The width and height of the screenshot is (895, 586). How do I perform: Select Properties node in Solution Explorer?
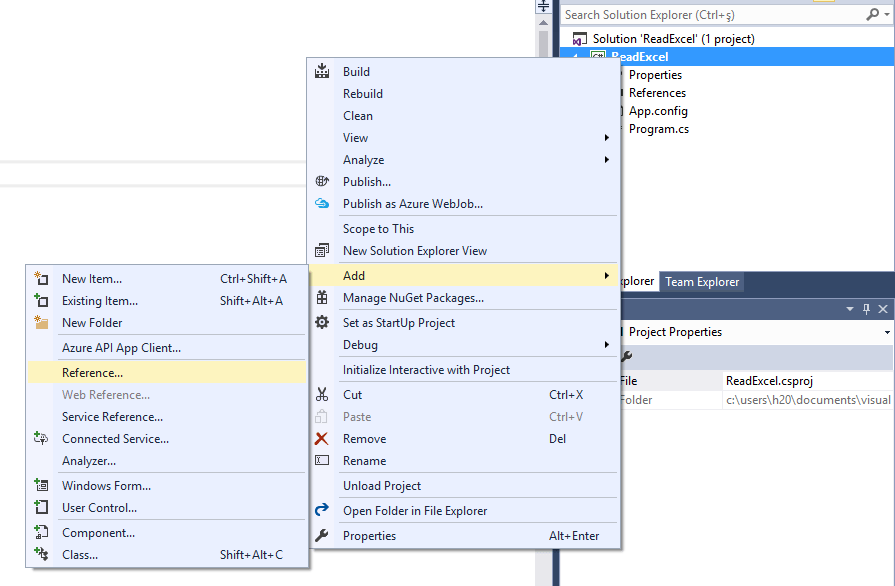tap(655, 75)
